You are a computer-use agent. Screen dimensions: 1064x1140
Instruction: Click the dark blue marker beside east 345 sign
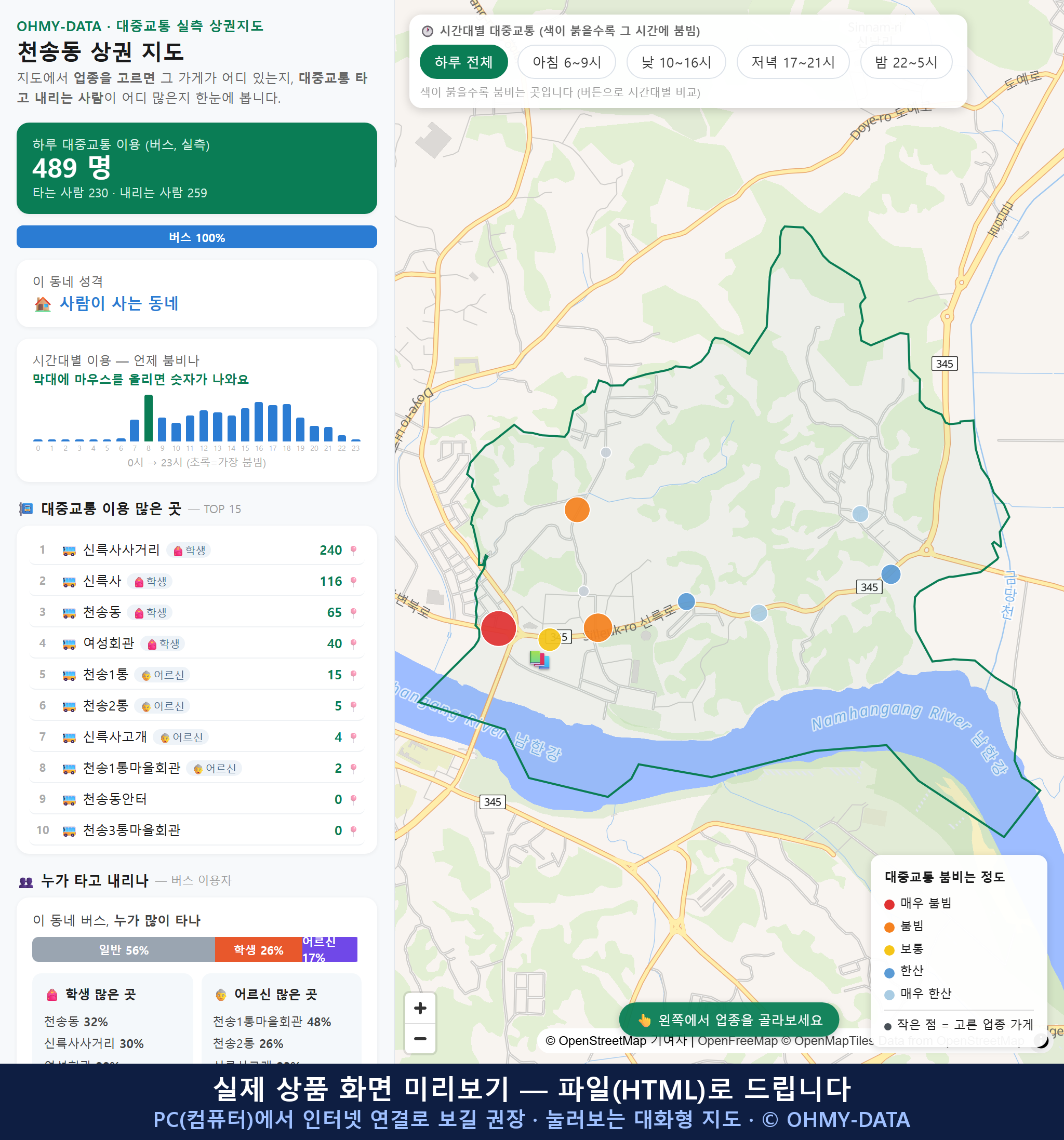(x=891, y=574)
